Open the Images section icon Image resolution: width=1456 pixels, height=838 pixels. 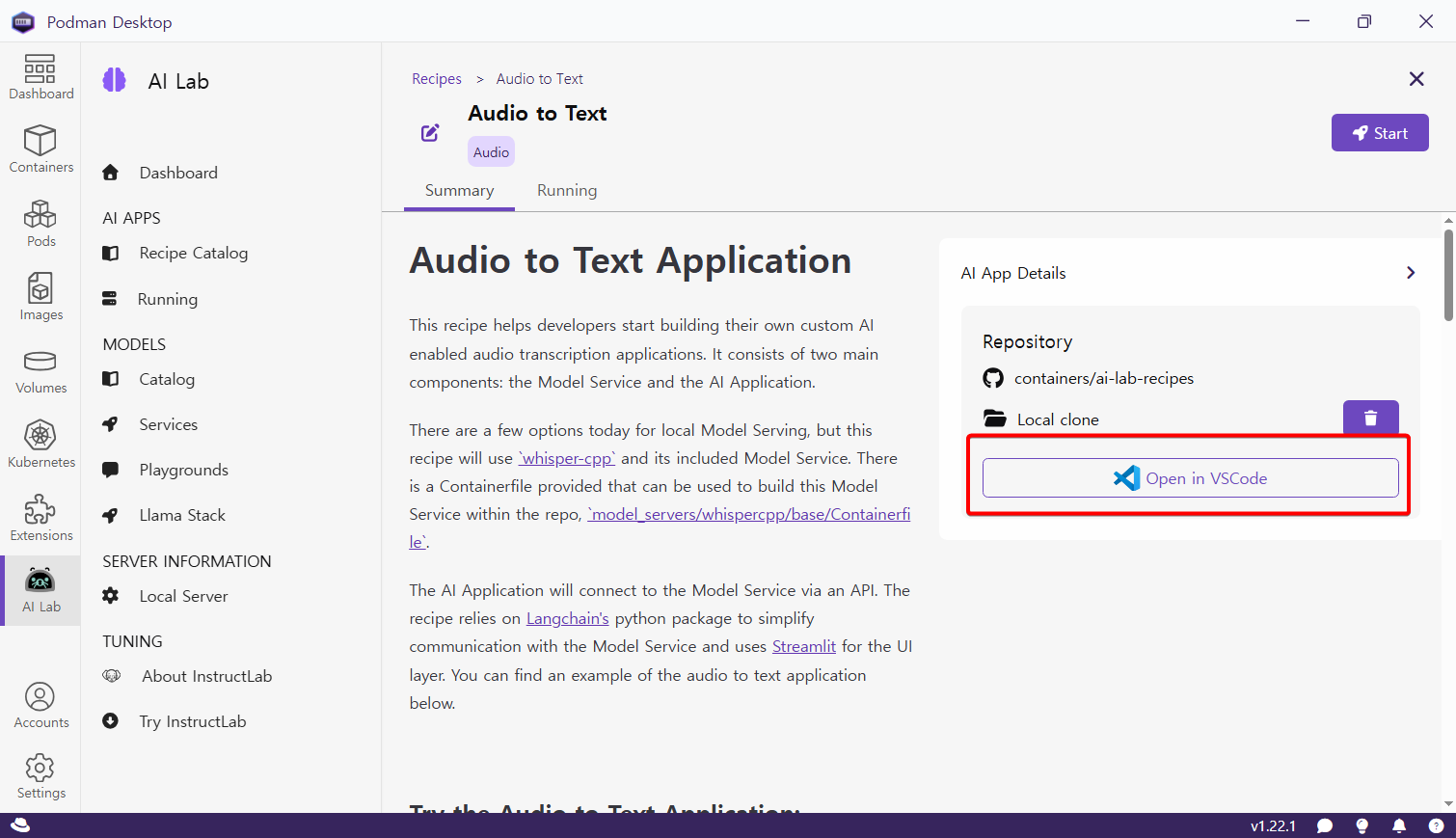click(x=40, y=296)
